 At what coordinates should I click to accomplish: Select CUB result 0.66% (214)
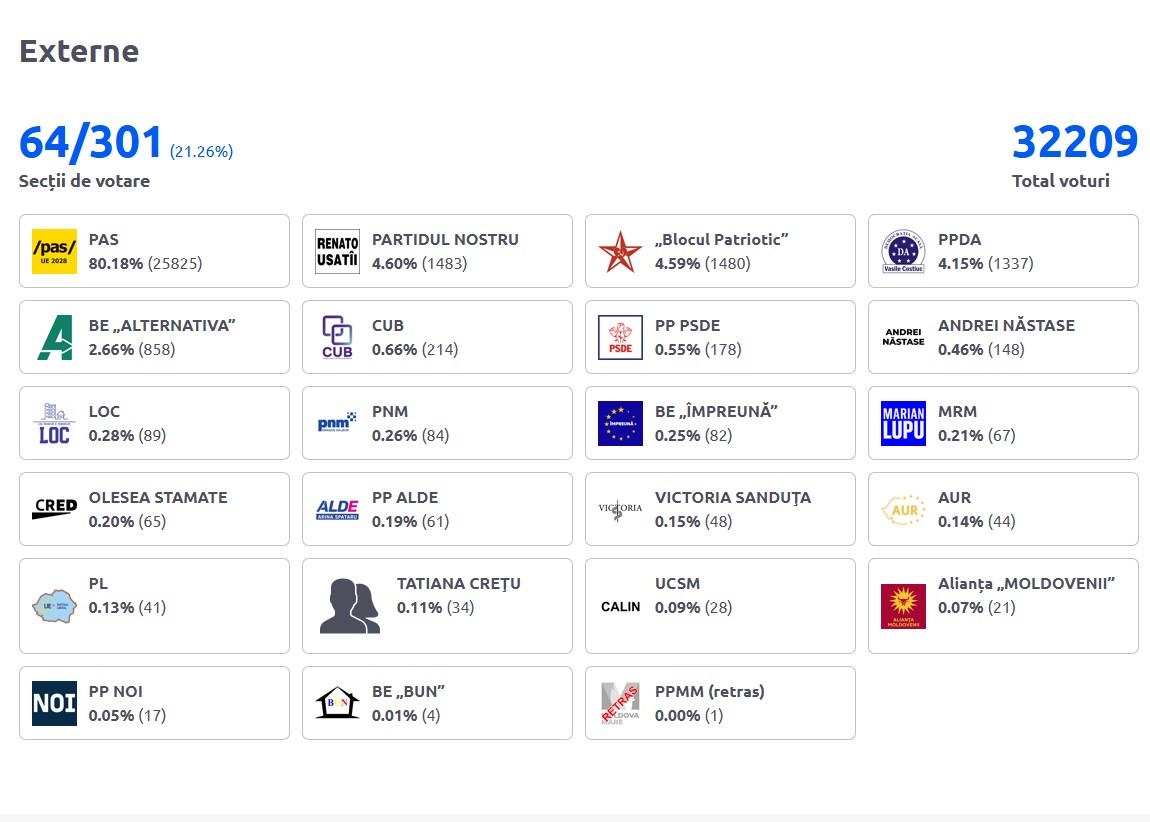(415, 349)
